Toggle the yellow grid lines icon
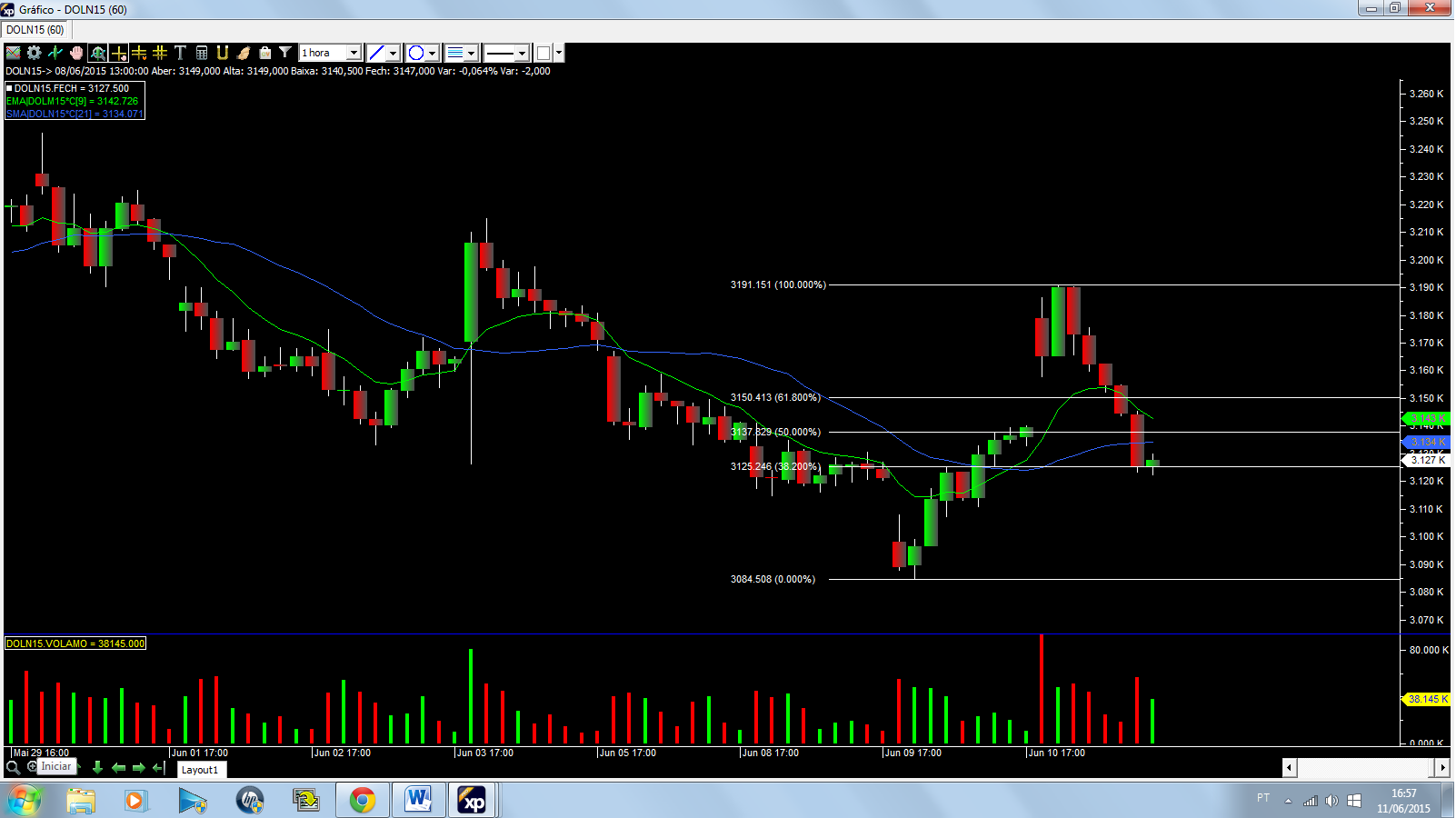 point(160,53)
